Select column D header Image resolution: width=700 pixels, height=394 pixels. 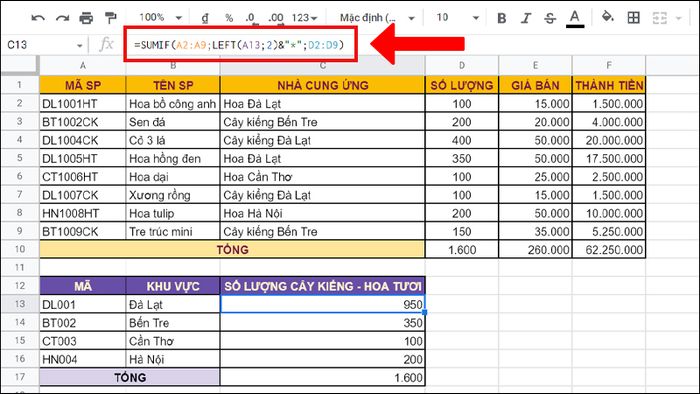462,66
